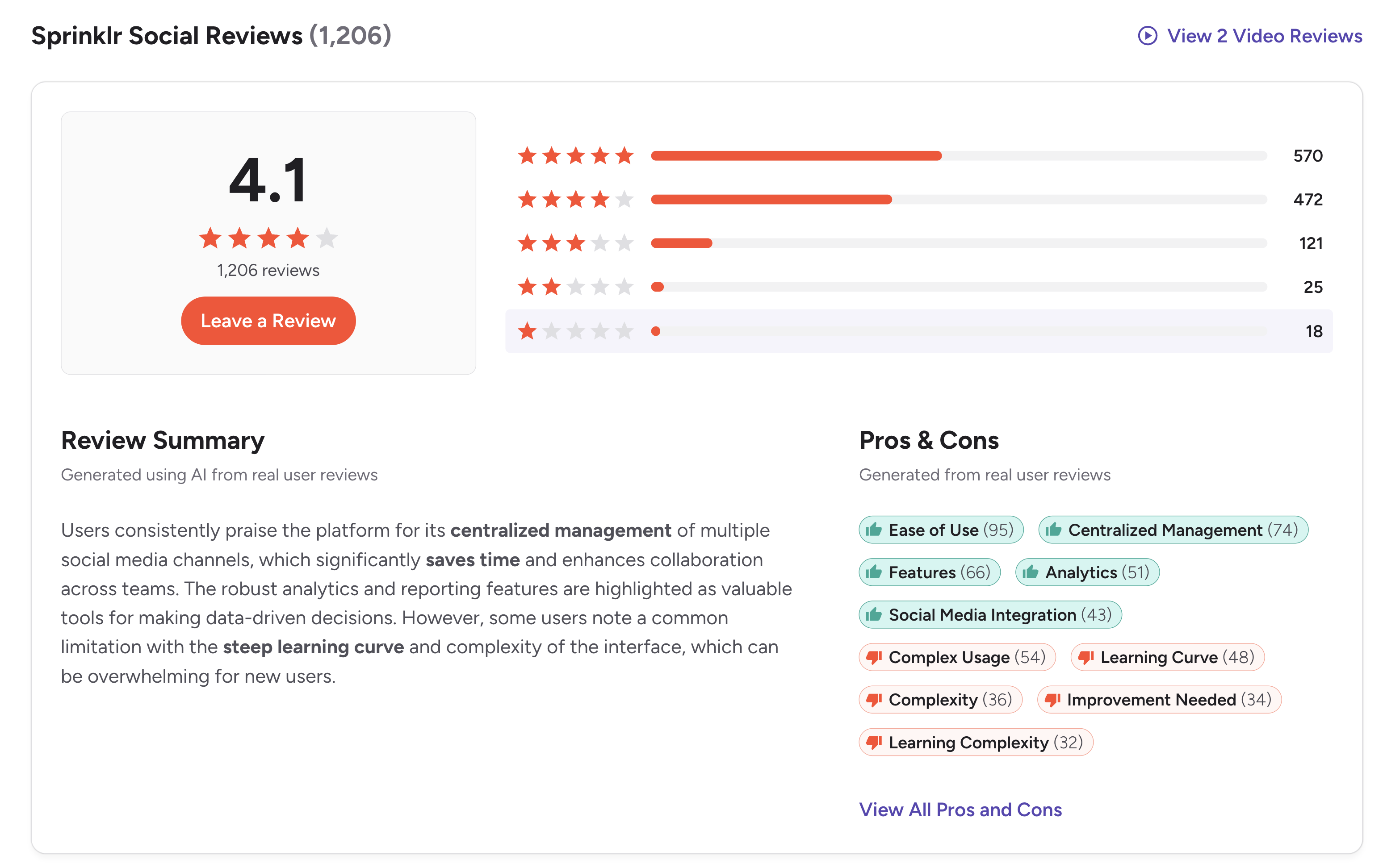Click the play icon beside View 2 Video Reviews
The width and height of the screenshot is (1383, 868).
[1147, 36]
